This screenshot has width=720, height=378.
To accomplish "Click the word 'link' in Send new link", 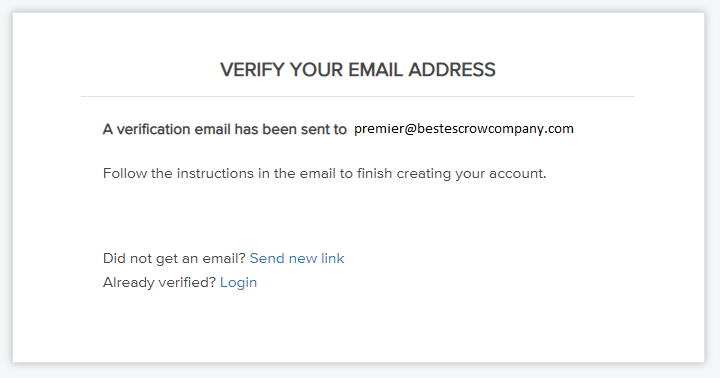I will [332, 258].
